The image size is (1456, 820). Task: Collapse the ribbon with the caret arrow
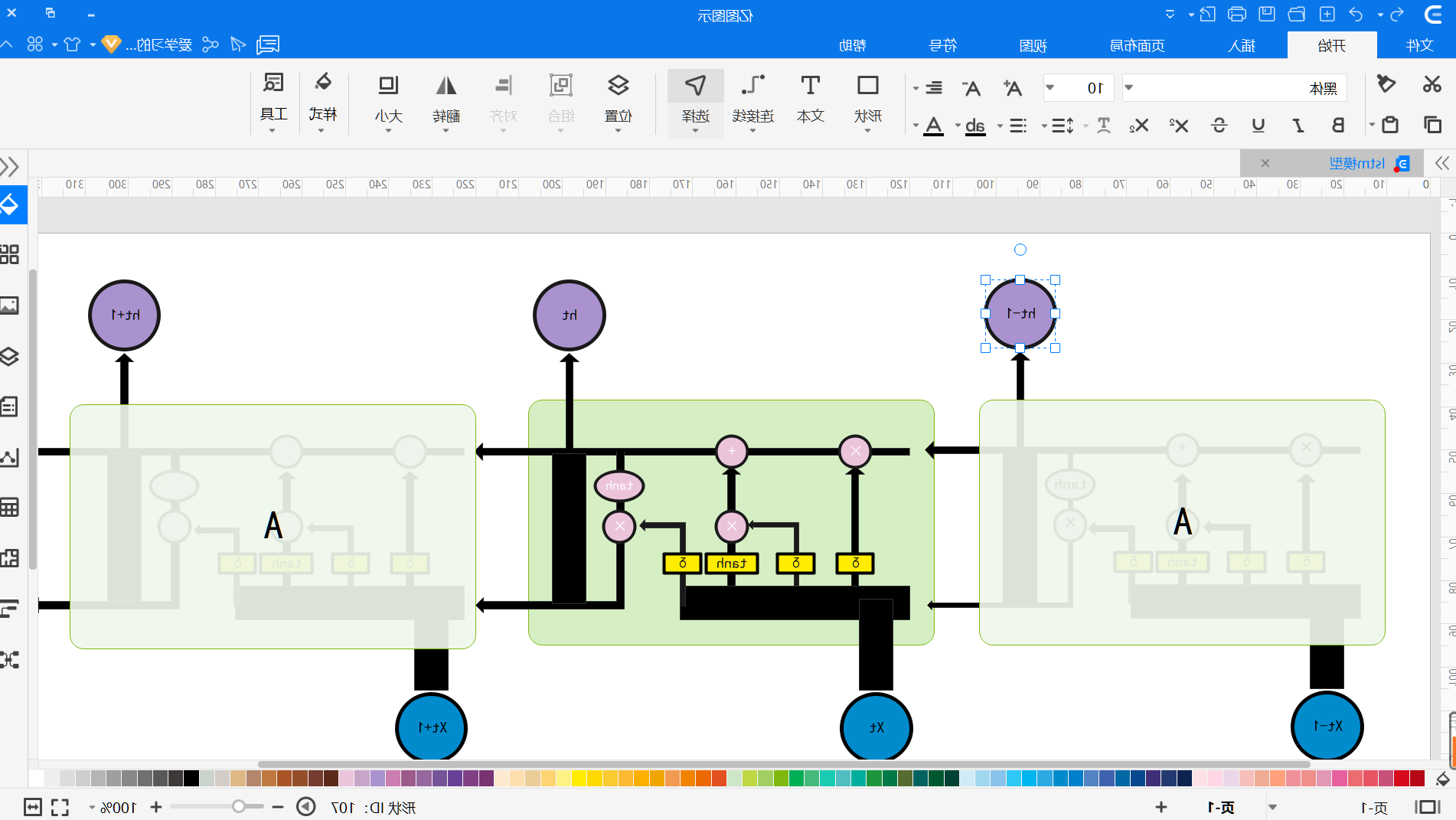(x=7, y=44)
